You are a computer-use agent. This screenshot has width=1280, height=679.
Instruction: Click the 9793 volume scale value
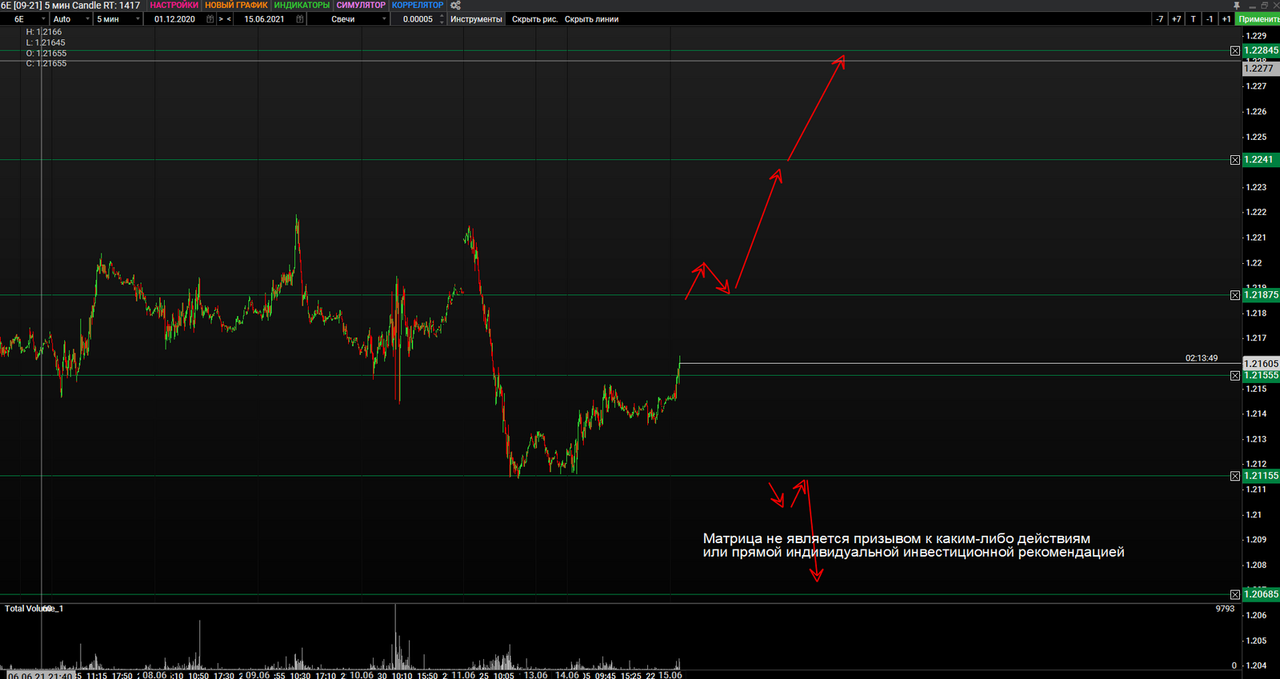[x=1226, y=608]
